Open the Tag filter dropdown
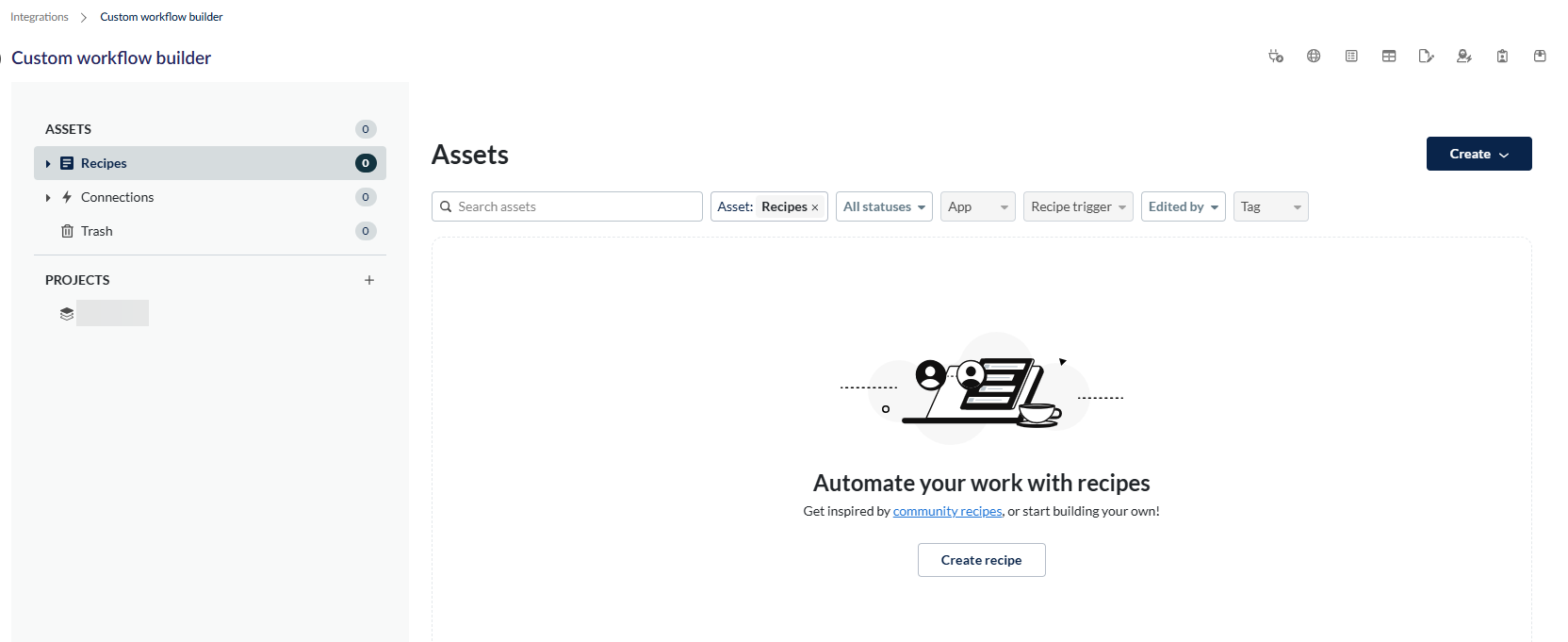This screenshot has height=642, width=1568. tap(1271, 206)
